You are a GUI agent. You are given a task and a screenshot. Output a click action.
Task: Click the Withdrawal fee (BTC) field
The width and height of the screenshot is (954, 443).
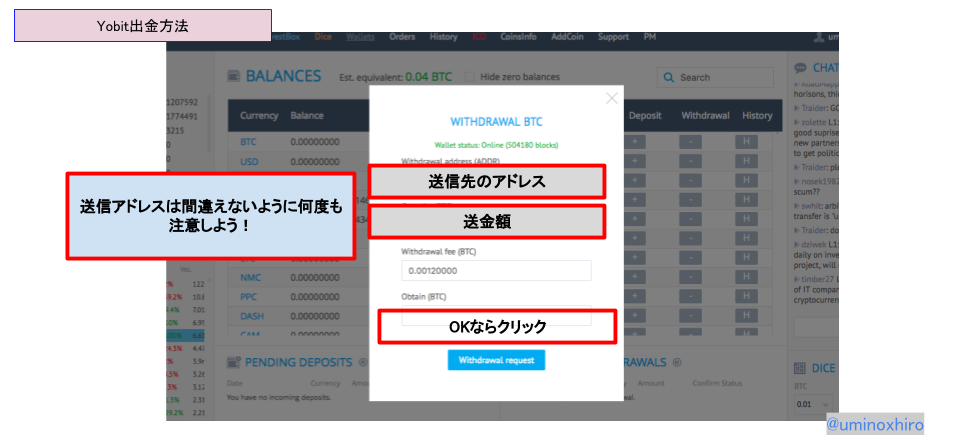point(496,270)
